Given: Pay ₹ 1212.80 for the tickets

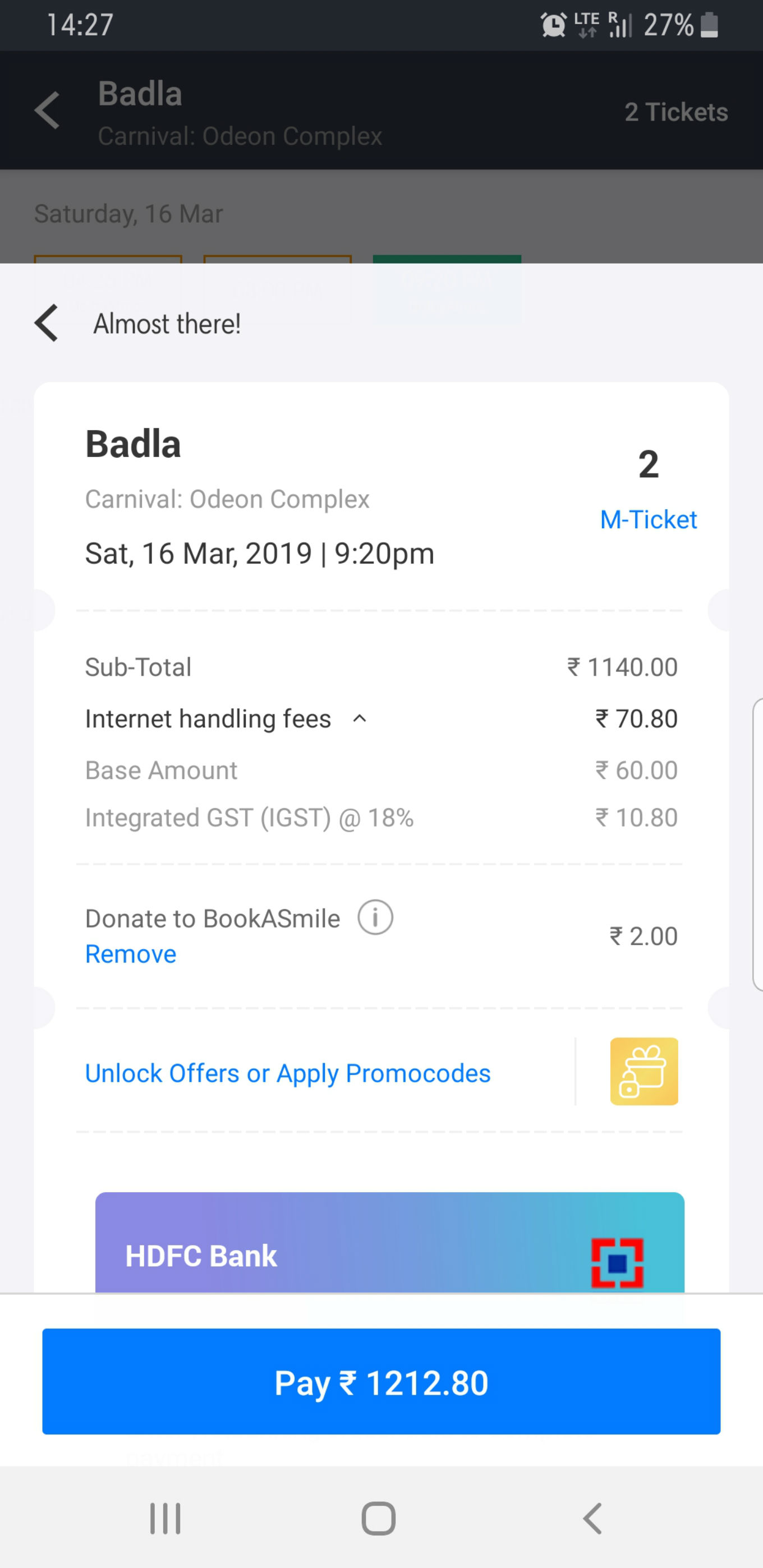Looking at the screenshot, I should coord(381,1382).
